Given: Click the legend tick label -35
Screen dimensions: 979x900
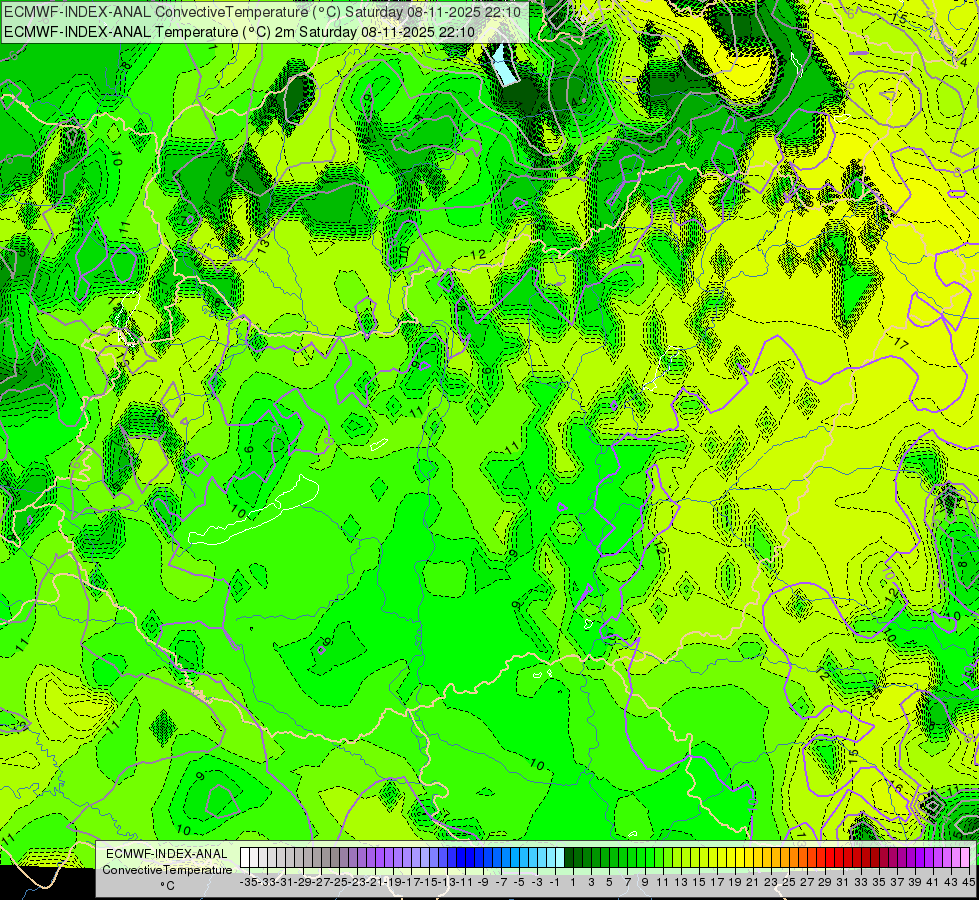Looking at the screenshot, I should (248, 882).
